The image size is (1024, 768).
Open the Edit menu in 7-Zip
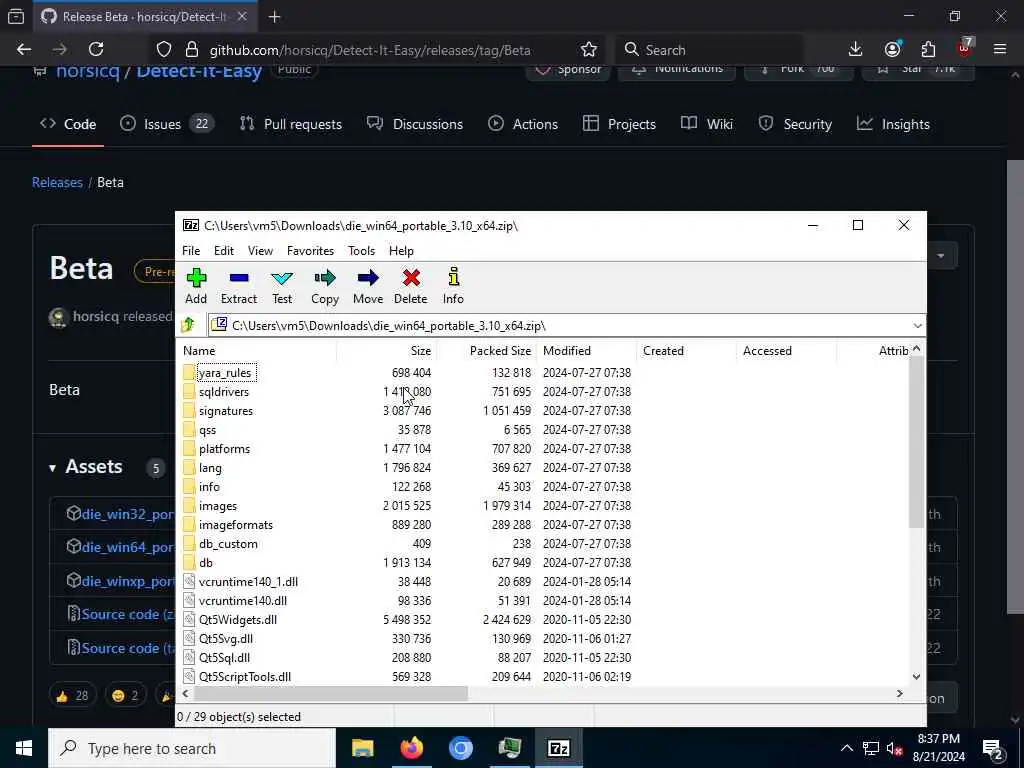point(223,251)
